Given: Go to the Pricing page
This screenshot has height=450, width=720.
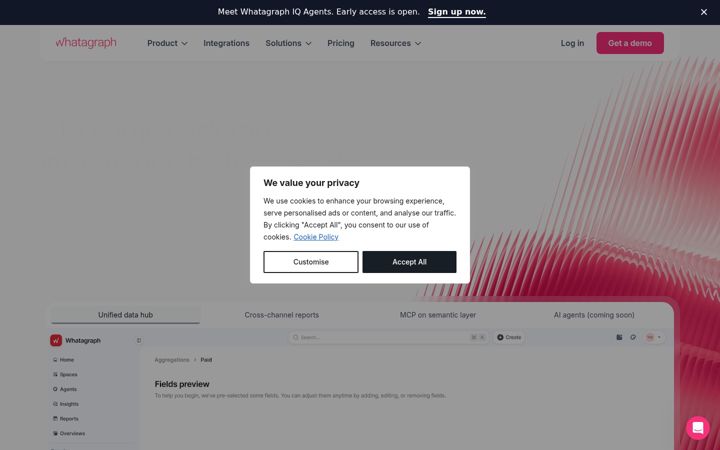Looking at the screenshot, I should (x=341, y=43).
